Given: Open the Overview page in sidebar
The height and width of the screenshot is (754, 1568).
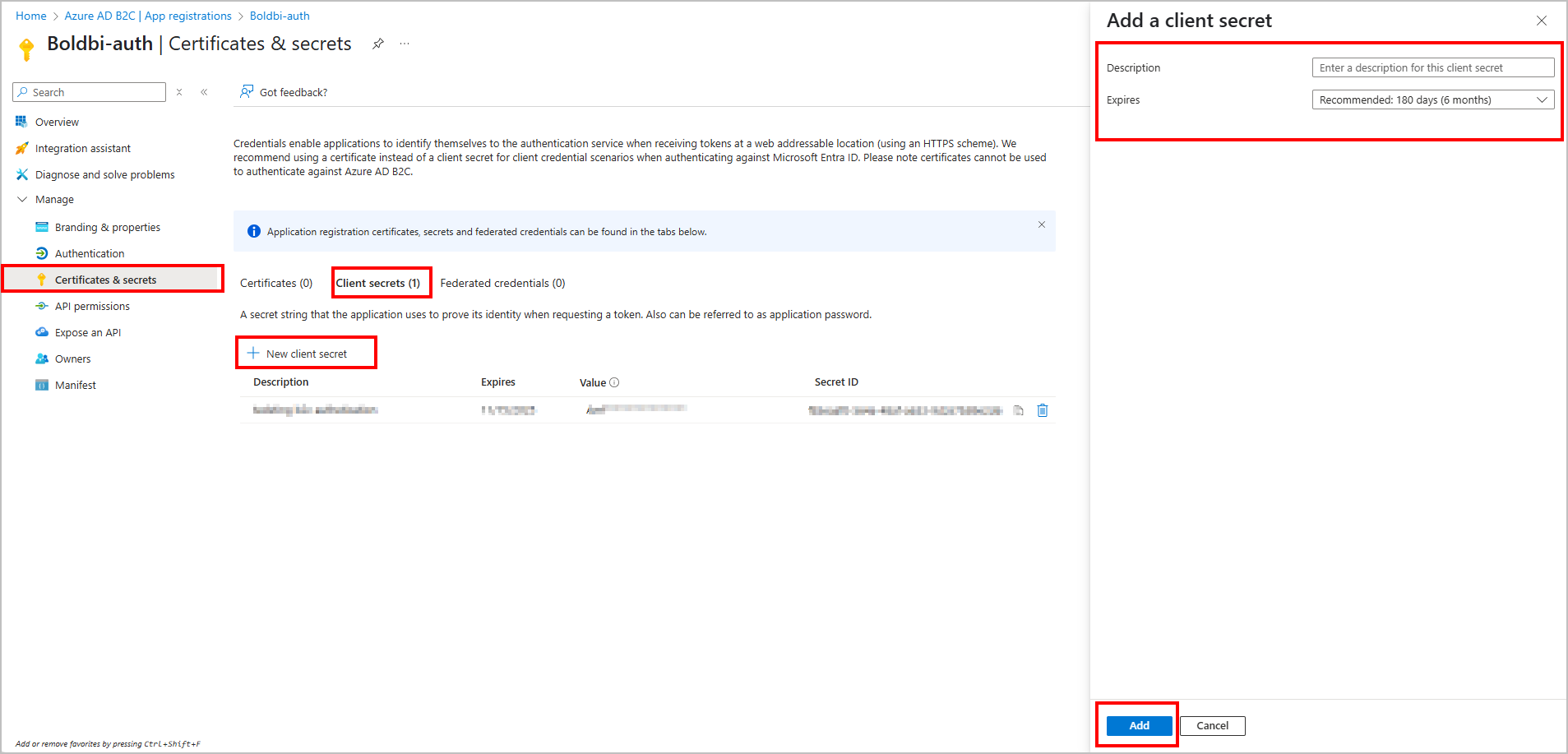Looking at the screenshot, I should tap(56, 121).
